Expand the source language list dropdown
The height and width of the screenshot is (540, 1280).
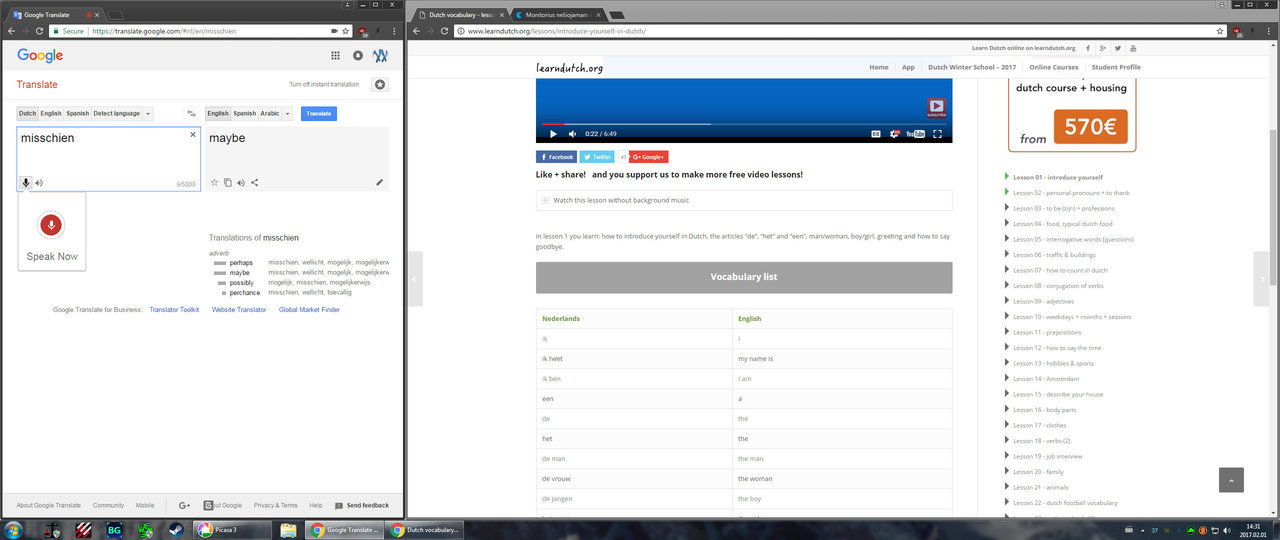[148, 114]
